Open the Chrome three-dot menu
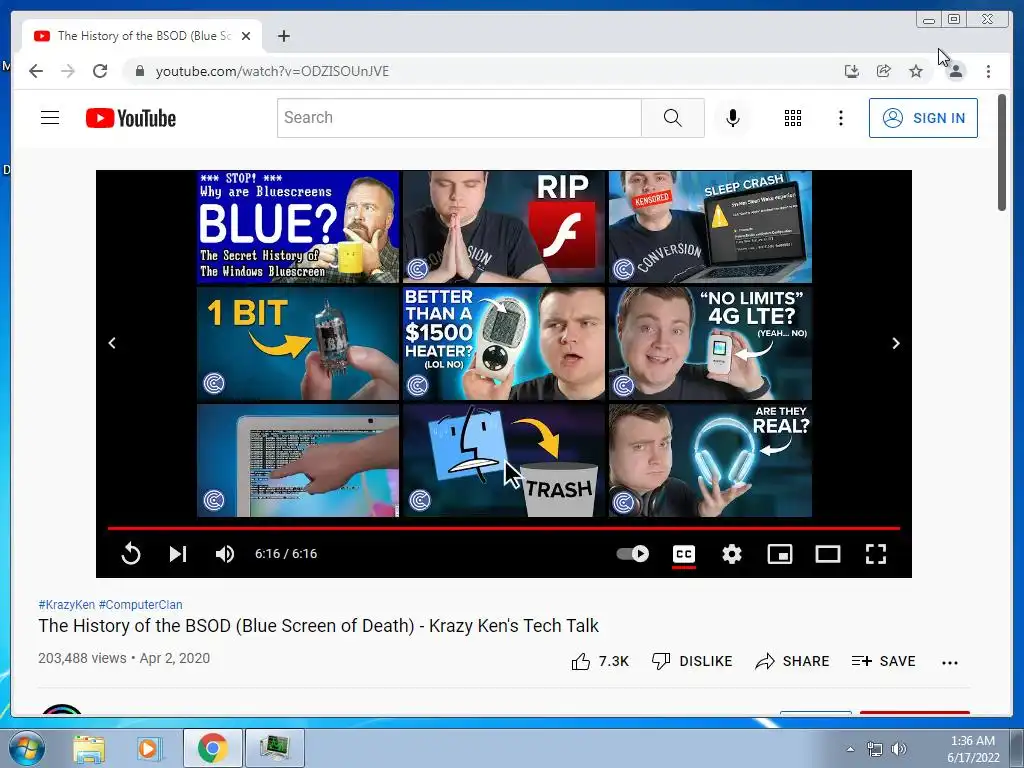This screenshot has height=768, width=1024. click(988, 71)
